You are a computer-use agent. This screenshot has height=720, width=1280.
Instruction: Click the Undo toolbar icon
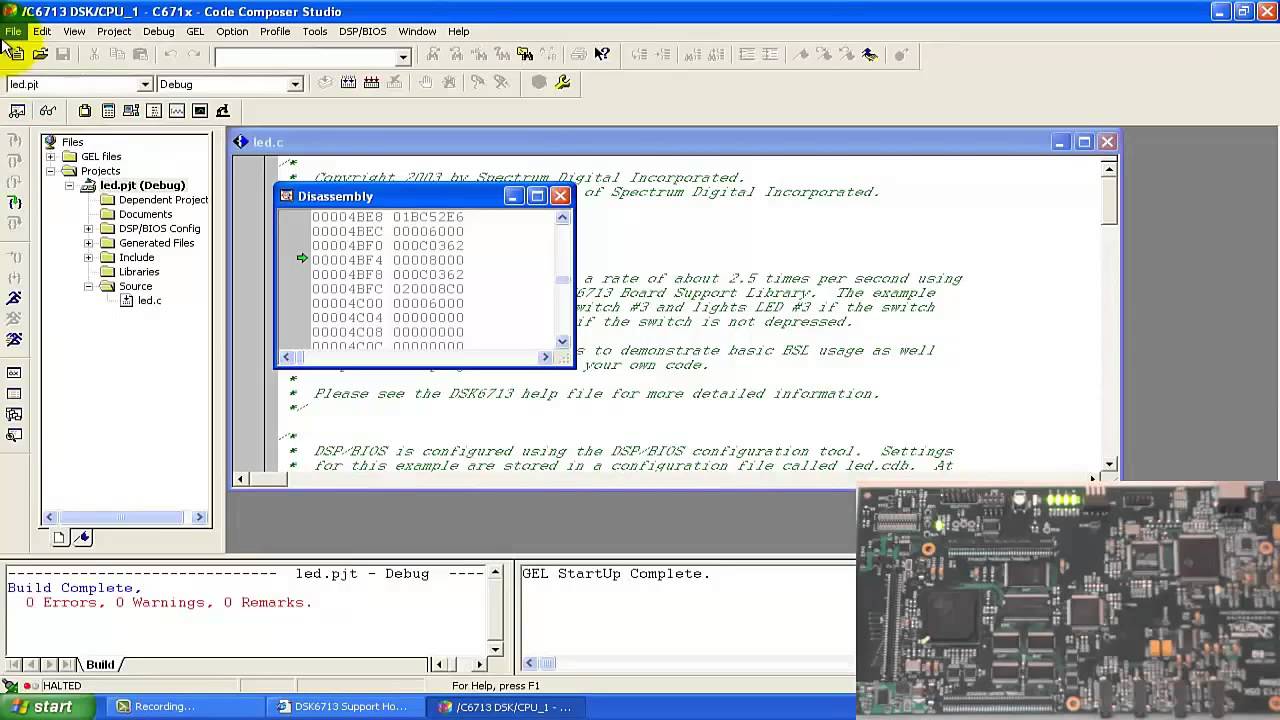(170, 54)
